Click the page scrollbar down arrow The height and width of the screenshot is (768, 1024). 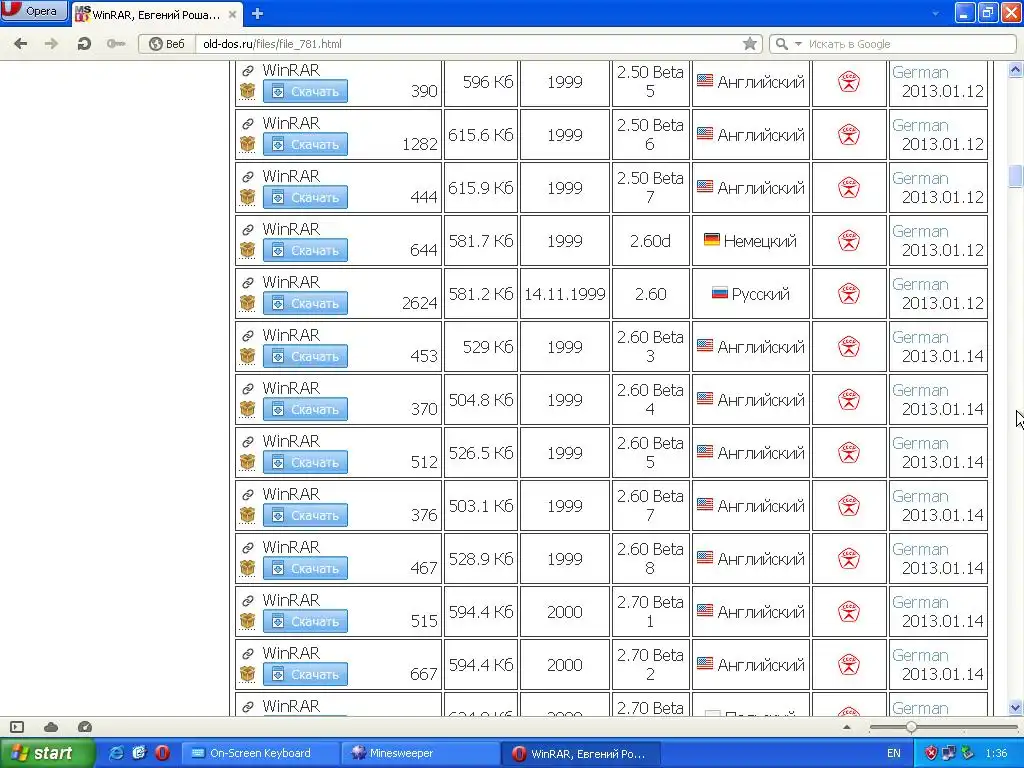pyautogui.click(x=1015, y=707)
